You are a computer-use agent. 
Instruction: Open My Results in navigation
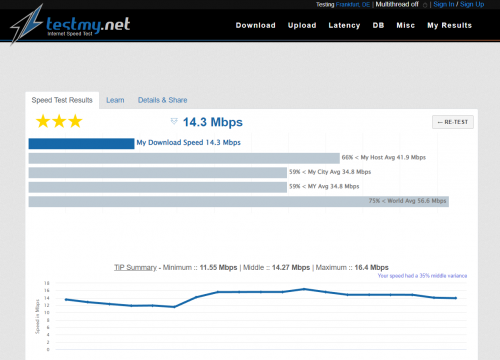pos(450,25)
